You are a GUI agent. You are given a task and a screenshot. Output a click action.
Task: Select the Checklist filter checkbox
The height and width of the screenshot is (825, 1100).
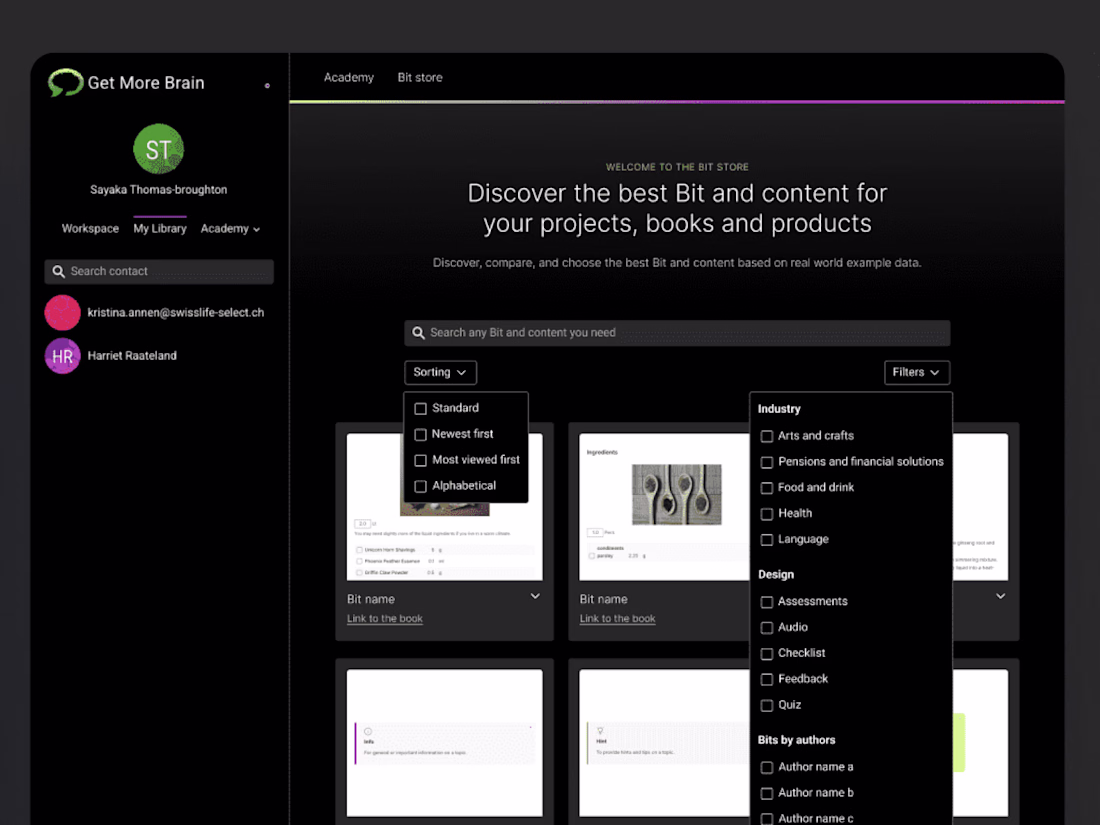point(767,653)
